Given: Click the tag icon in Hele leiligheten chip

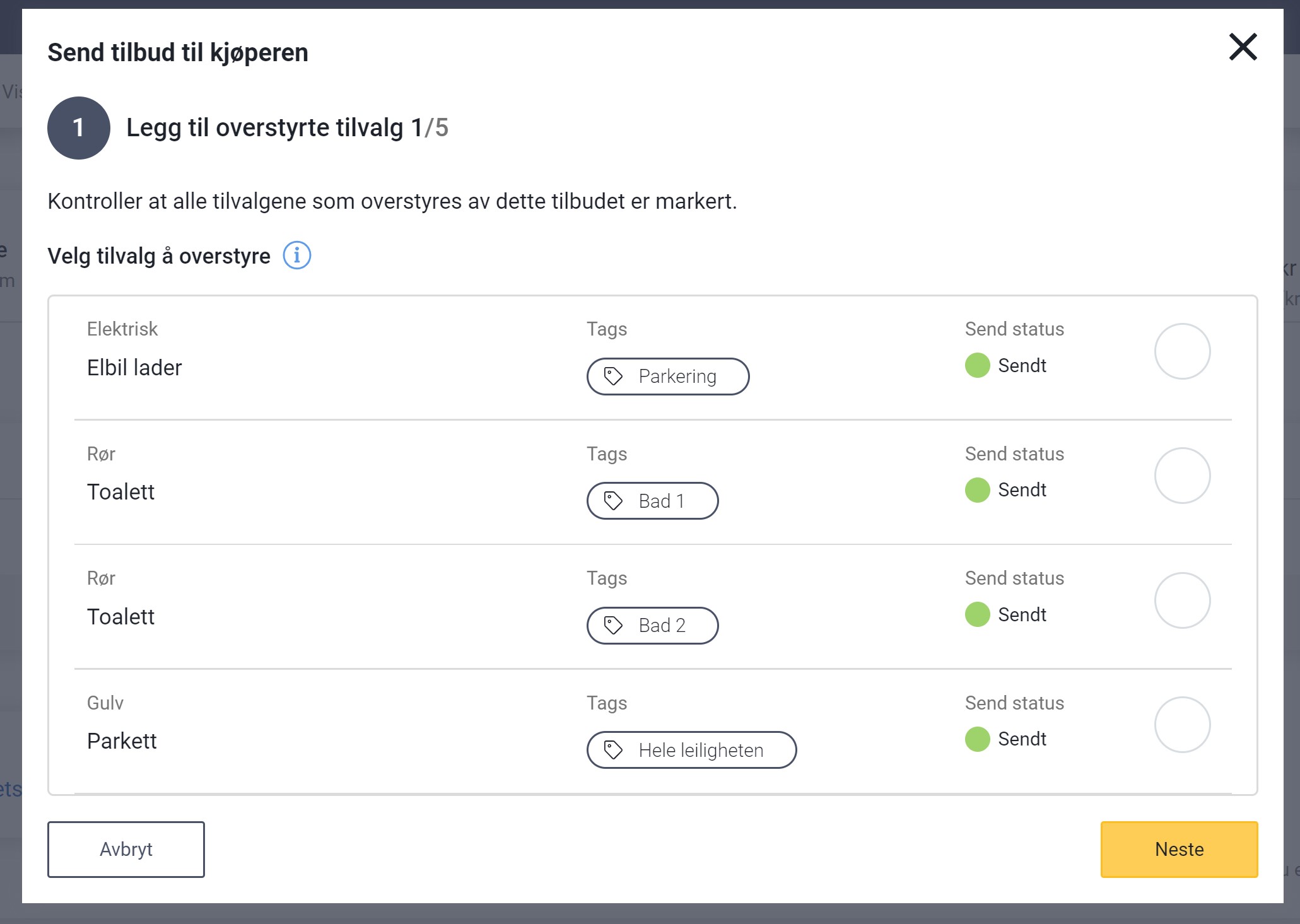Looking at the screenshot, I should [613, 750].
